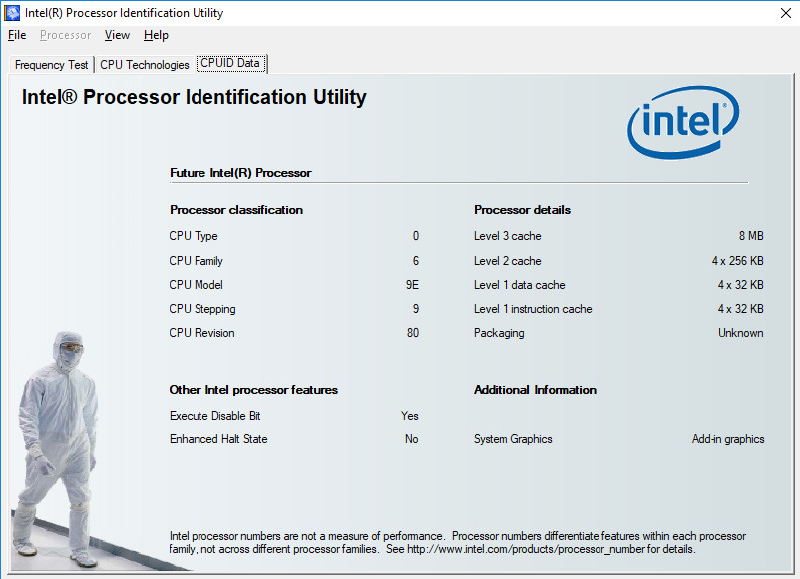
Task: Click the 'CPU Model' label
Action: (196, 285)
